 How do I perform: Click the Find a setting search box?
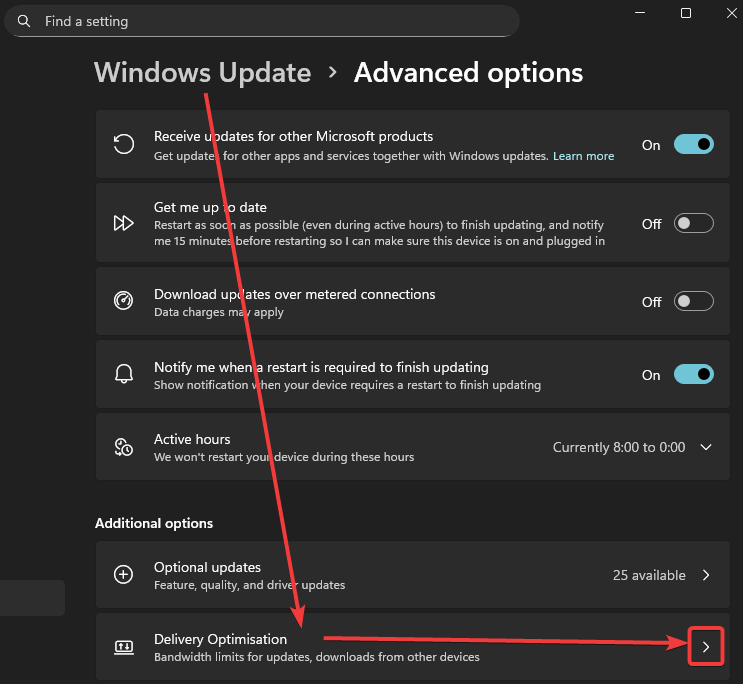[x=270, y=21]
